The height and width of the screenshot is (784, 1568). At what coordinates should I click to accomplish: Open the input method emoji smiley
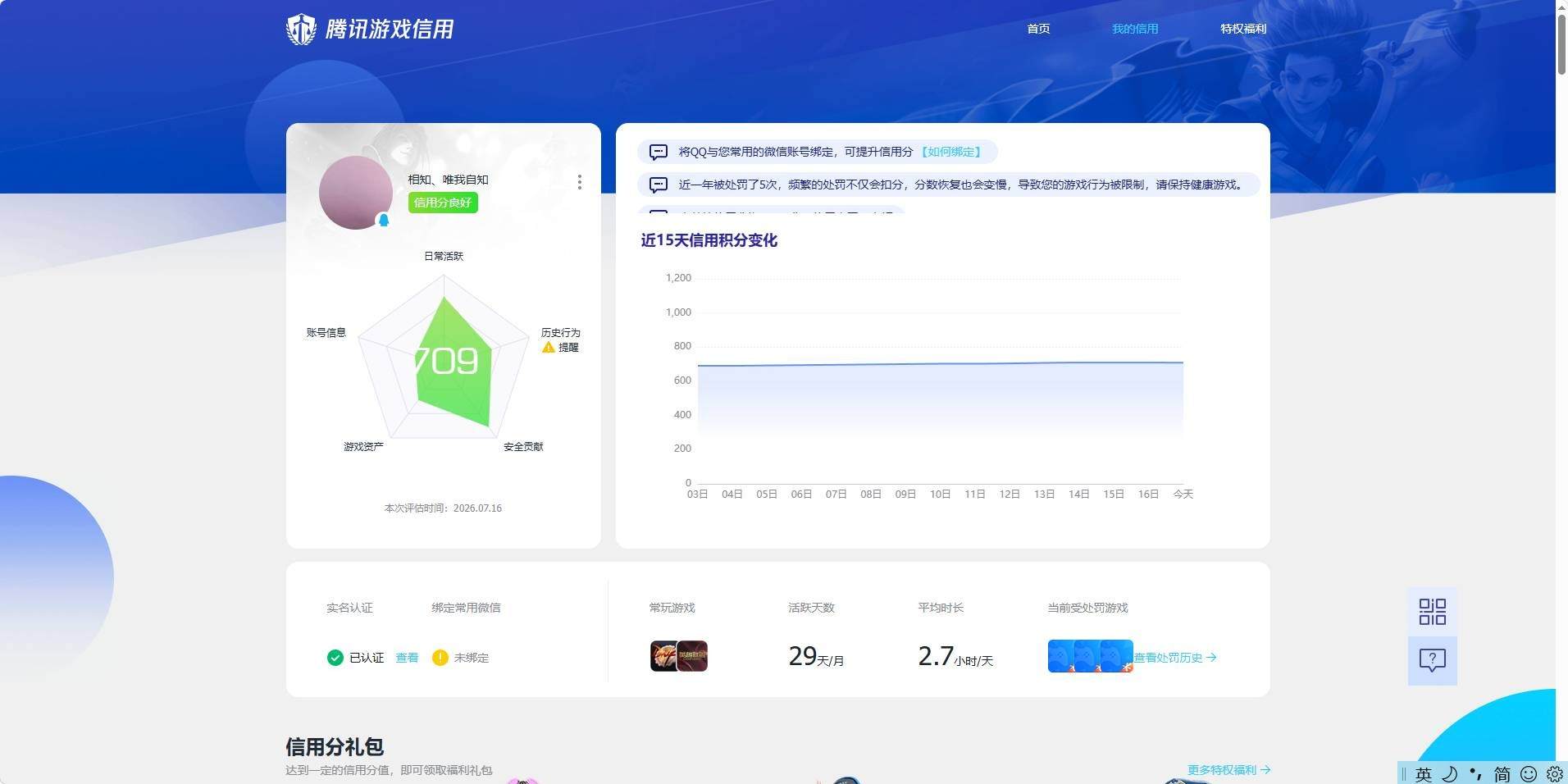click(1529, 774)
